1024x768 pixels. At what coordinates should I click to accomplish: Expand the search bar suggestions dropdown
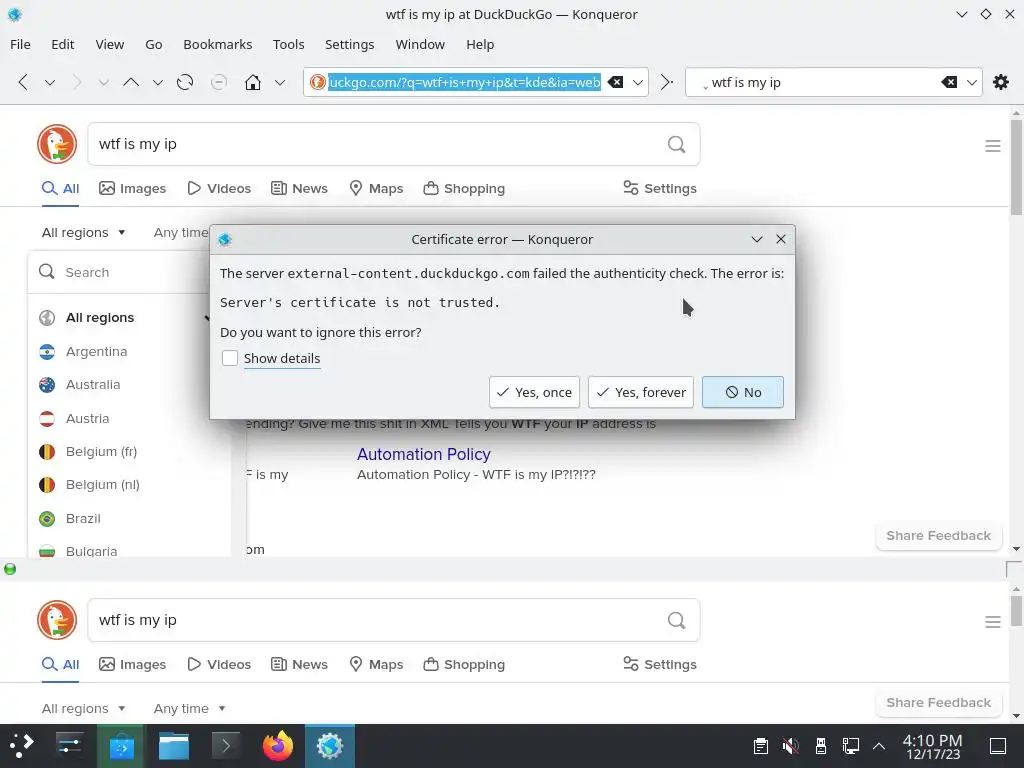(x=972, y=82)
